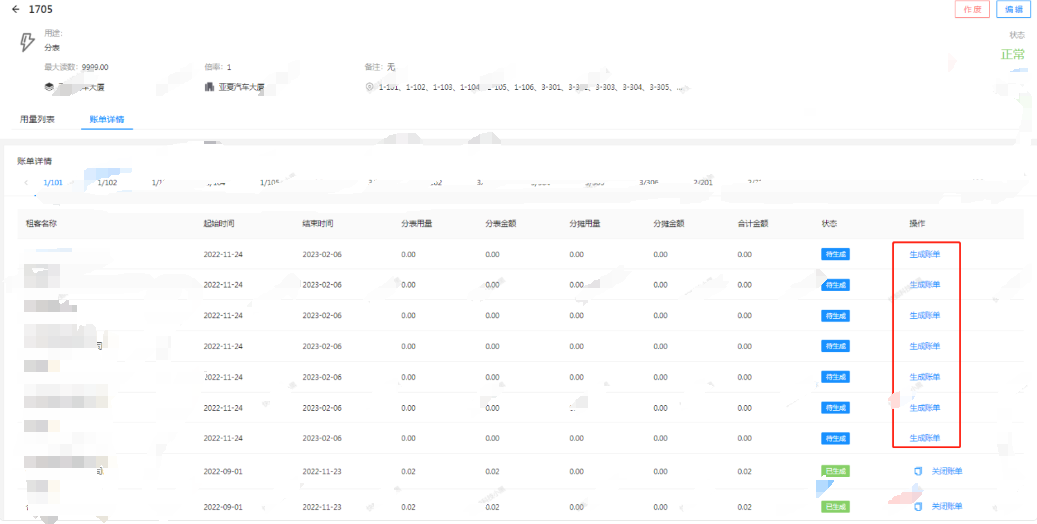Click the building icon beside 亚夏汽车大厦
This screenshot has height=524, width=1037.
209,87
